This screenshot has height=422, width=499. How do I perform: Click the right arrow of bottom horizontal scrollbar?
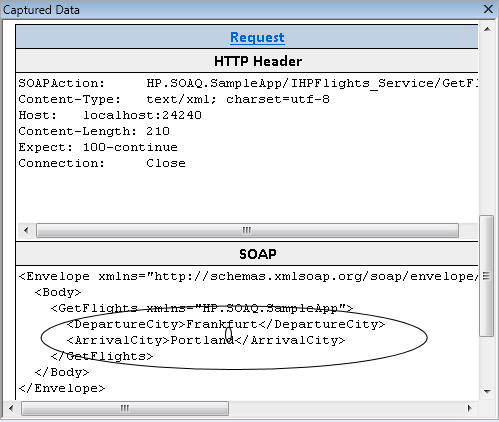pyautogui.click(x=469, y=408)
